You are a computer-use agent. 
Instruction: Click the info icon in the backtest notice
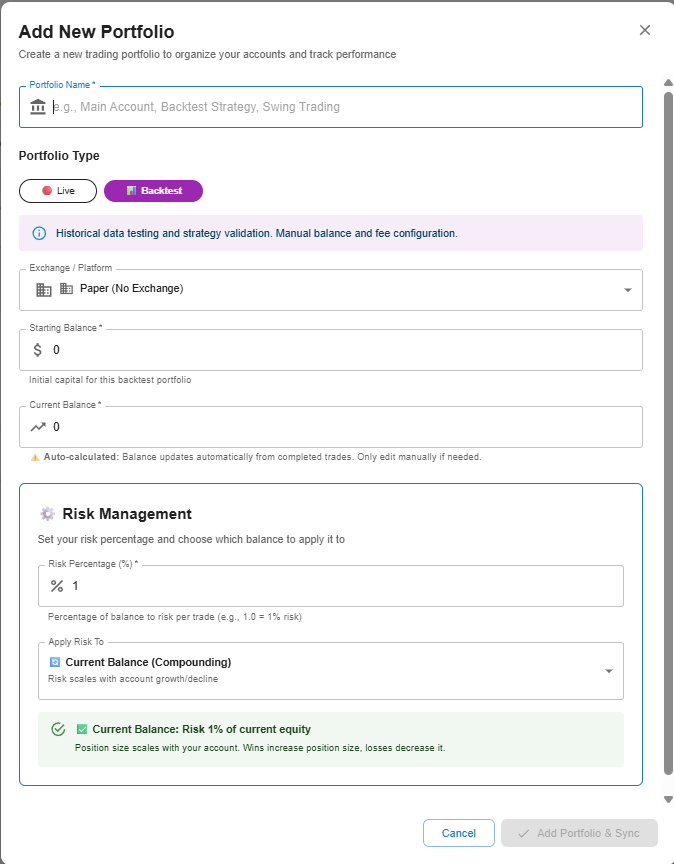pyautogui.click(x=39, y=233)
